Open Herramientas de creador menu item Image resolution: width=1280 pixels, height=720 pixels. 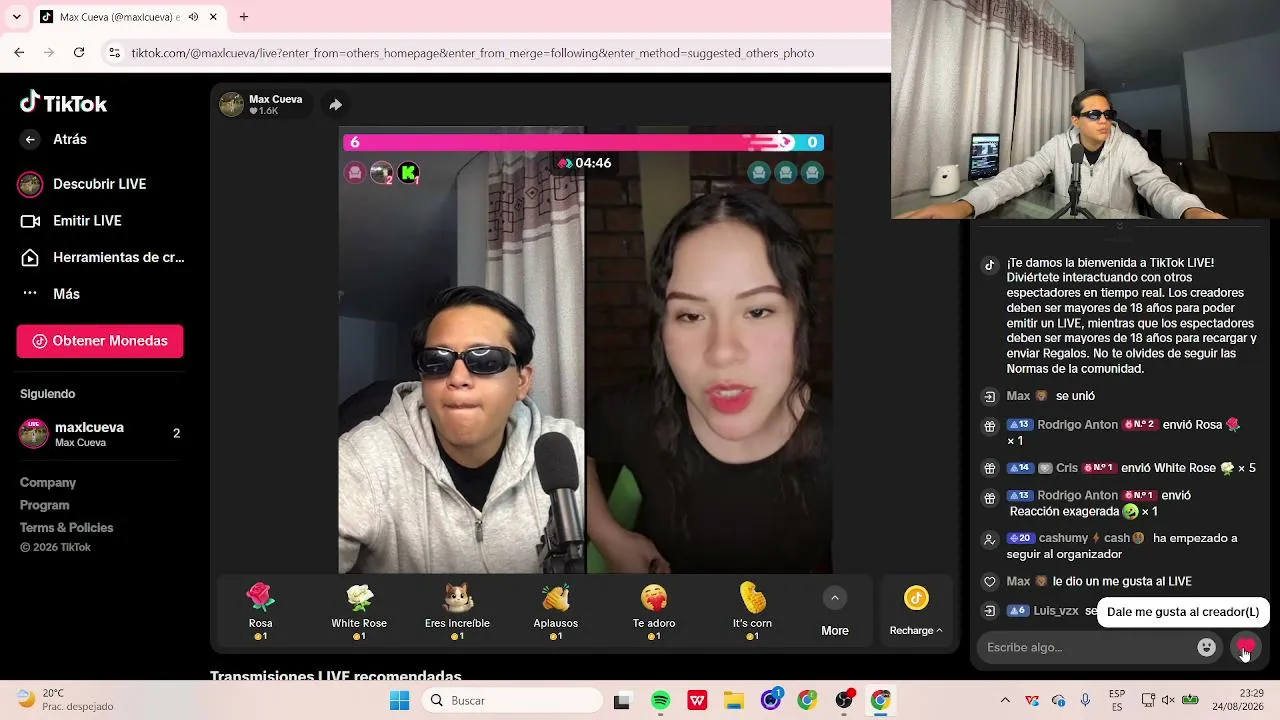coord(119,258)
